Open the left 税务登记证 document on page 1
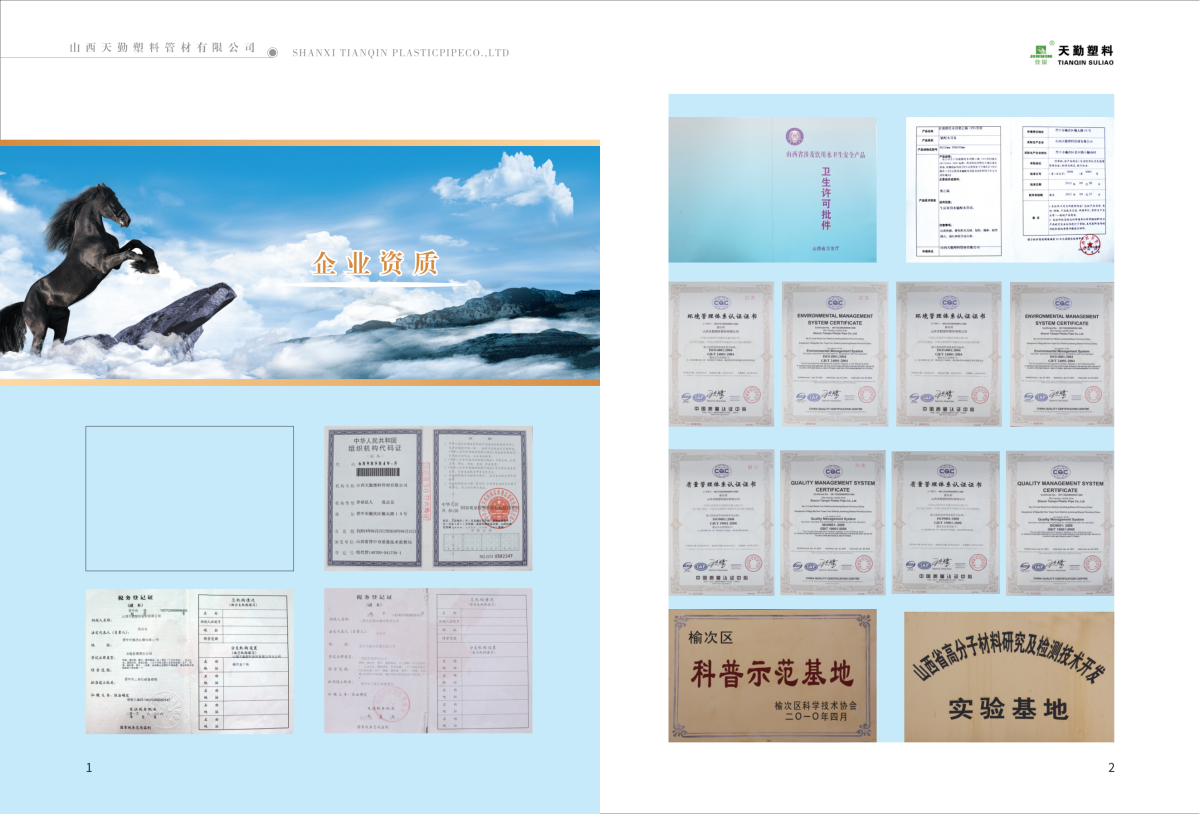 pos(189,661)
